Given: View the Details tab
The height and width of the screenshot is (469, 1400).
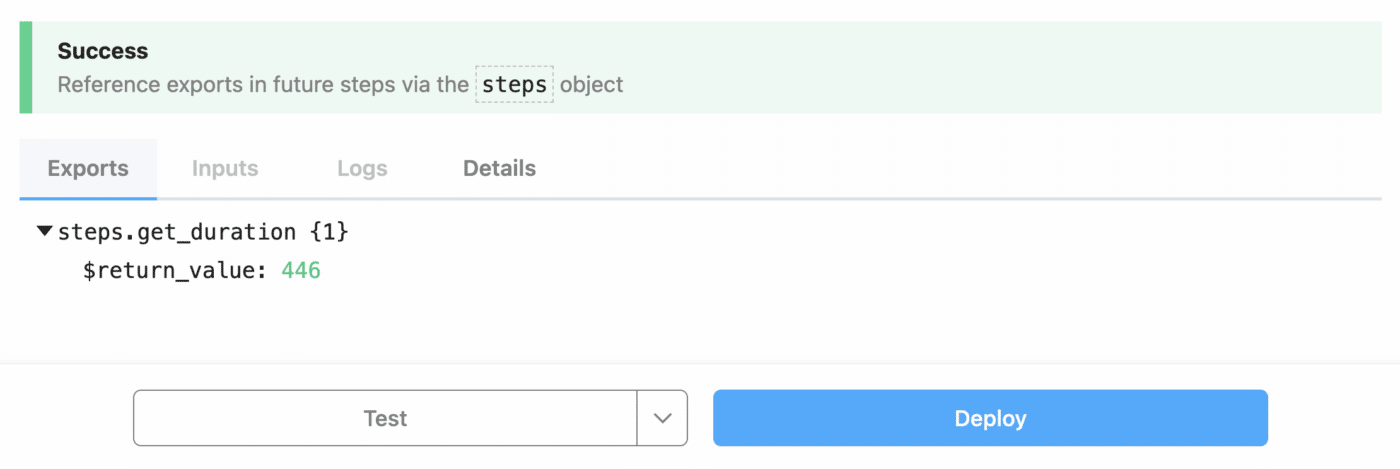Looking at the screenshot, I should 499,169.
